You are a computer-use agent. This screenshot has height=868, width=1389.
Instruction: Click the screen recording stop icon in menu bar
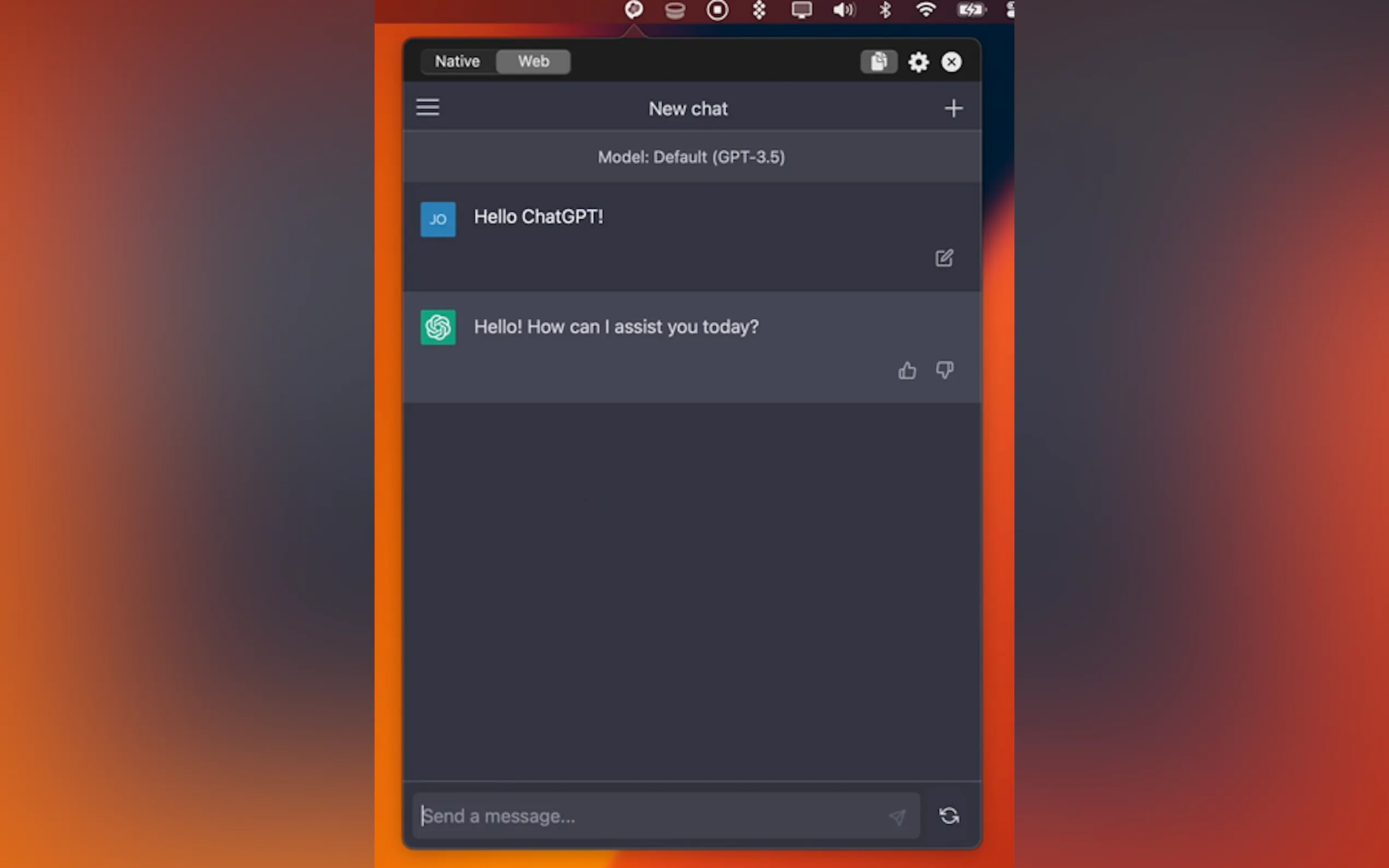[x=718, y=10]
